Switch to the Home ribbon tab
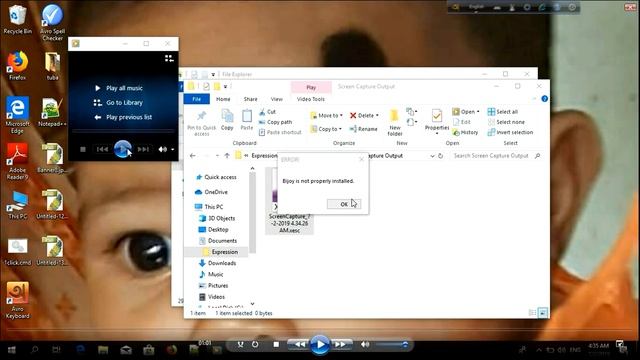The height and width of the screenshot is (360, 640). click(x=223, y=99)
